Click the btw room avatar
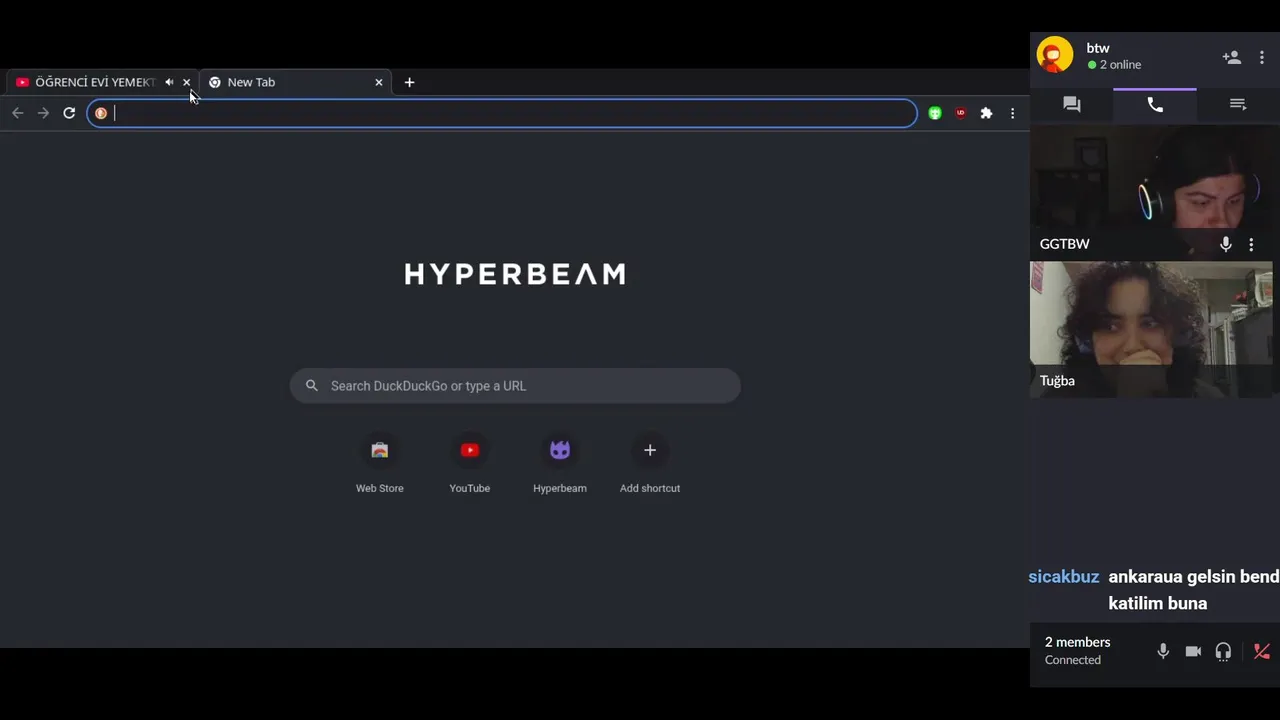Image resolution: width=1280 pixels, height=720 pixels. point(1054,55)
